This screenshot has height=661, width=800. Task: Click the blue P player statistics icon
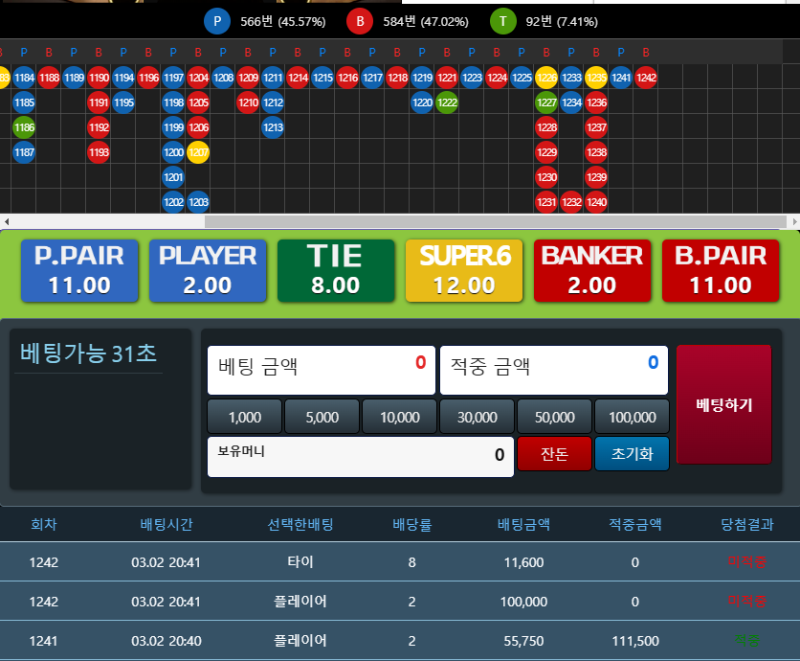click(x=217, y=21)
